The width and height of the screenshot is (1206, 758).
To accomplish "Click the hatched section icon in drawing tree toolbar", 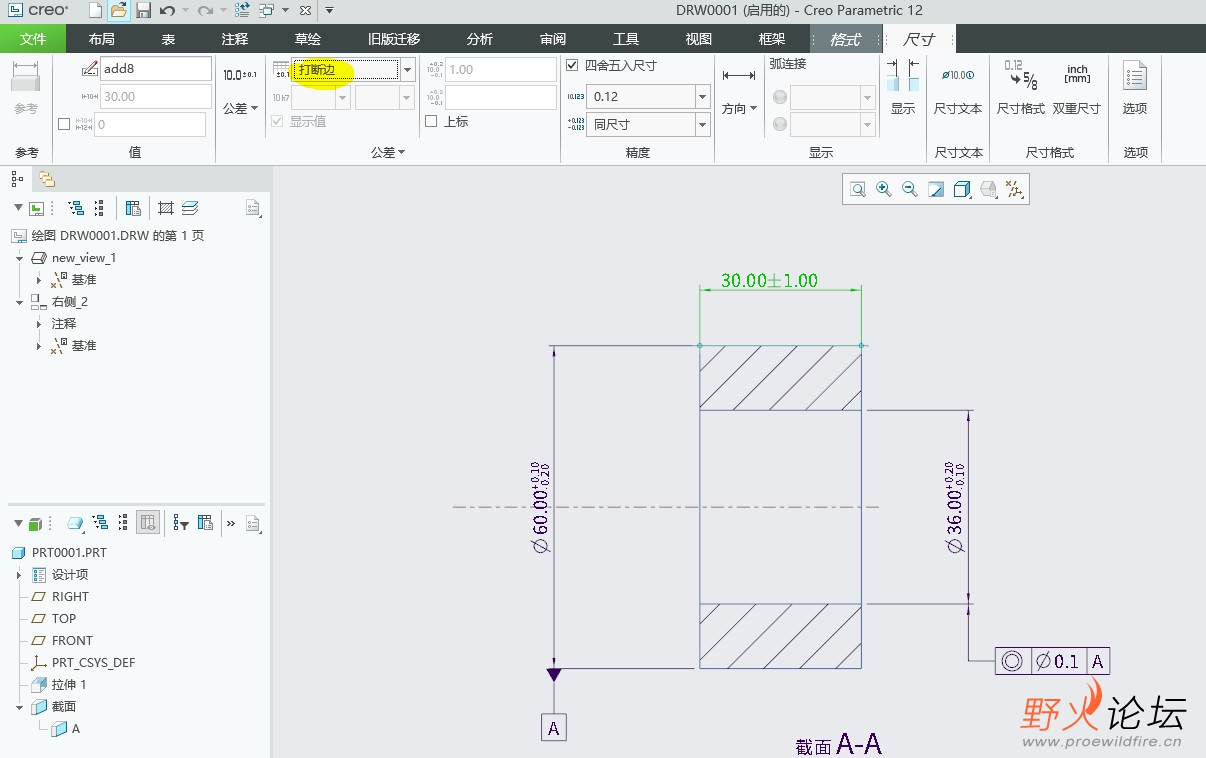I will (166, 208).
